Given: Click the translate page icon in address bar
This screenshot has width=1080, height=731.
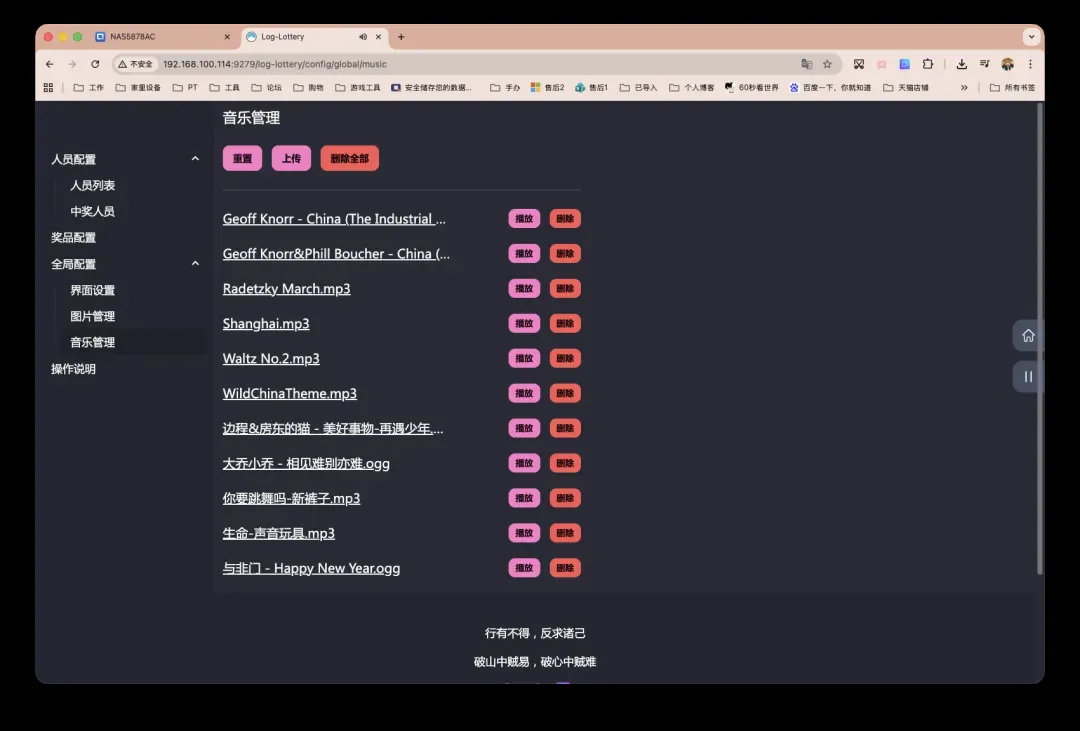Looking at the screenshot, I should [806, 64].
